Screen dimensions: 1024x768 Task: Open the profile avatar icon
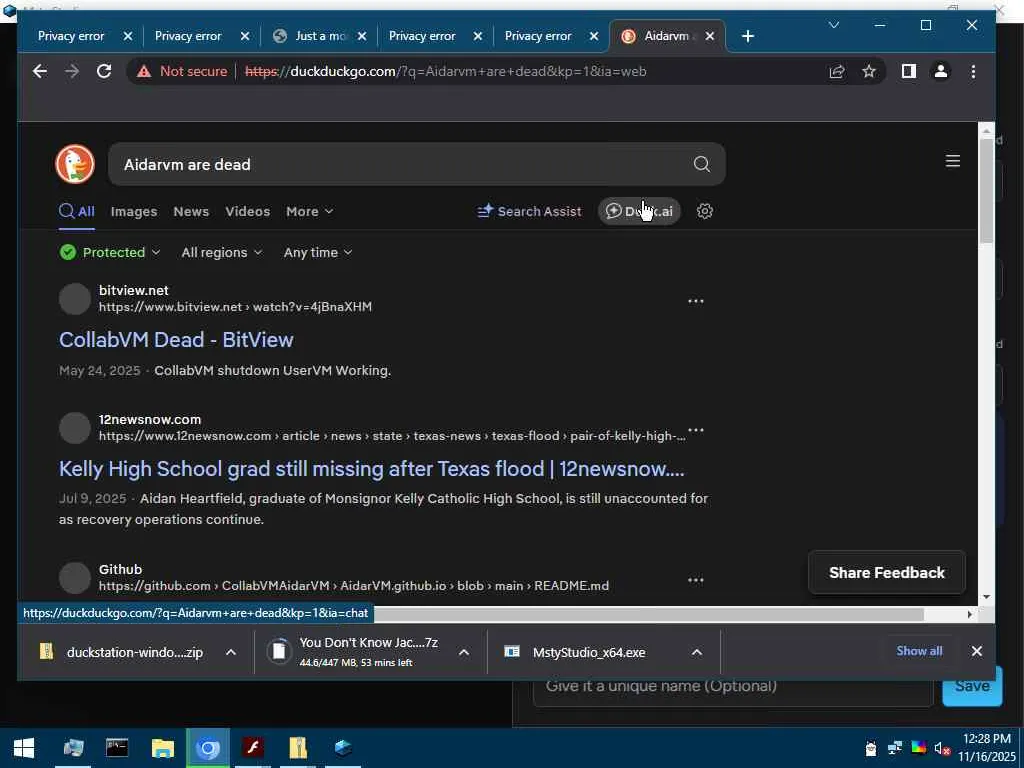pos(940,71)
